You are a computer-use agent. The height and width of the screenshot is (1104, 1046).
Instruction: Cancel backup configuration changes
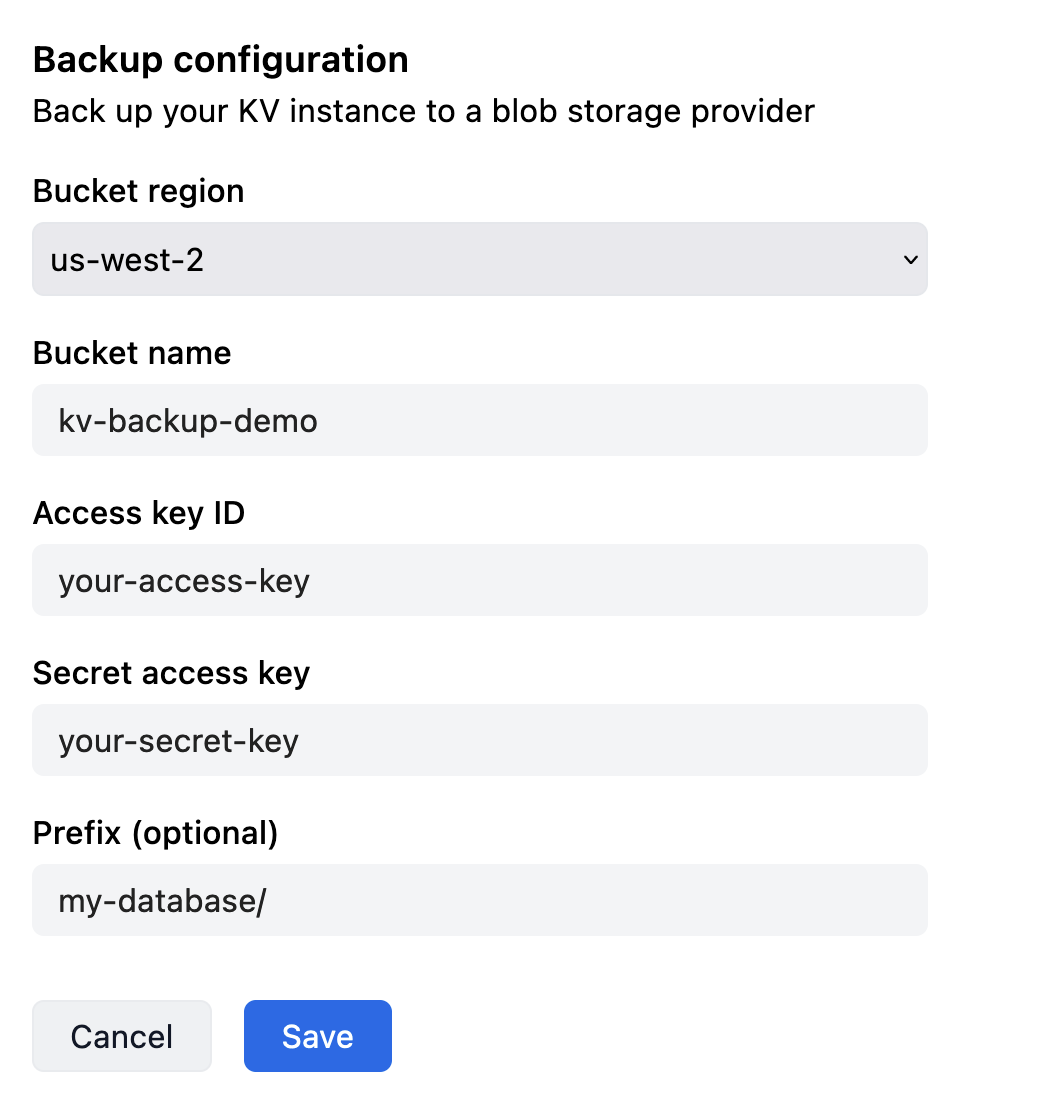pyautogui.click(x=121, y=1036)
